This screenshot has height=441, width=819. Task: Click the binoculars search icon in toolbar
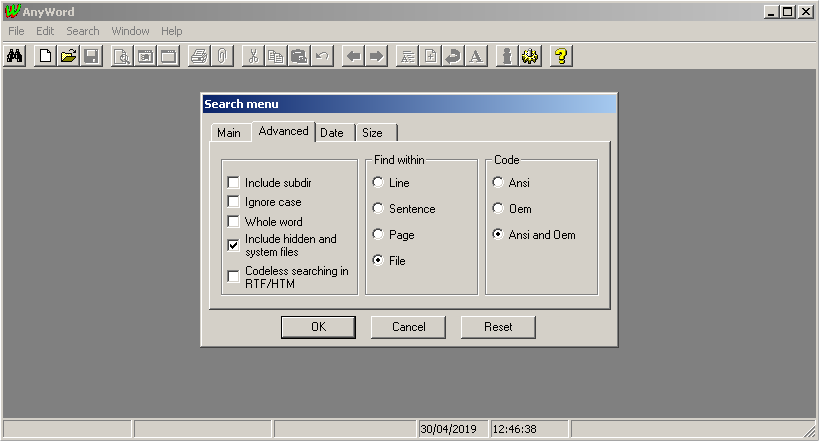pos(15,56)
